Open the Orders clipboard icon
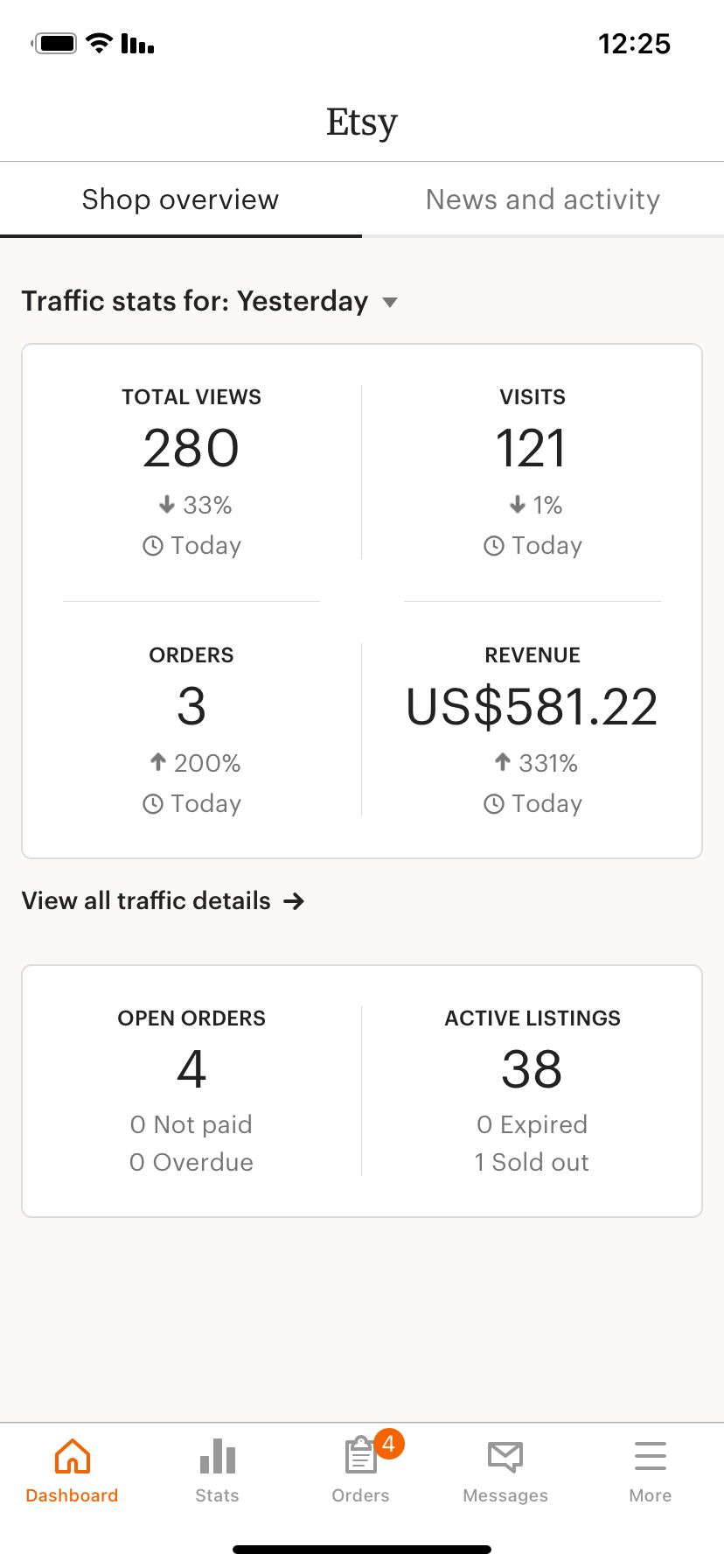This screenshot has width=724, height=1568. click(x=359, y=1458)
